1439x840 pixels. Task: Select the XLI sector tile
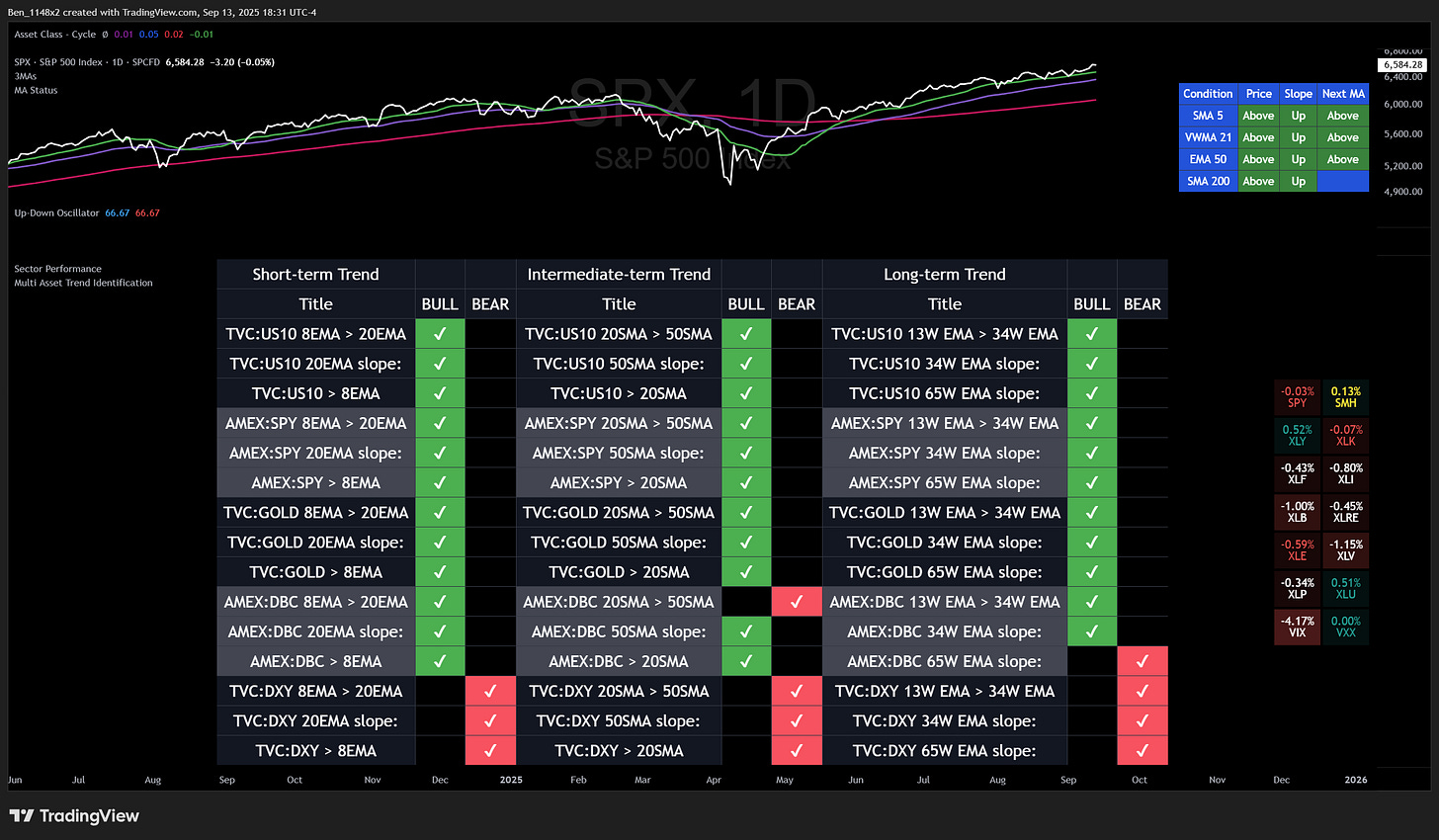(x=1345, y=473)
